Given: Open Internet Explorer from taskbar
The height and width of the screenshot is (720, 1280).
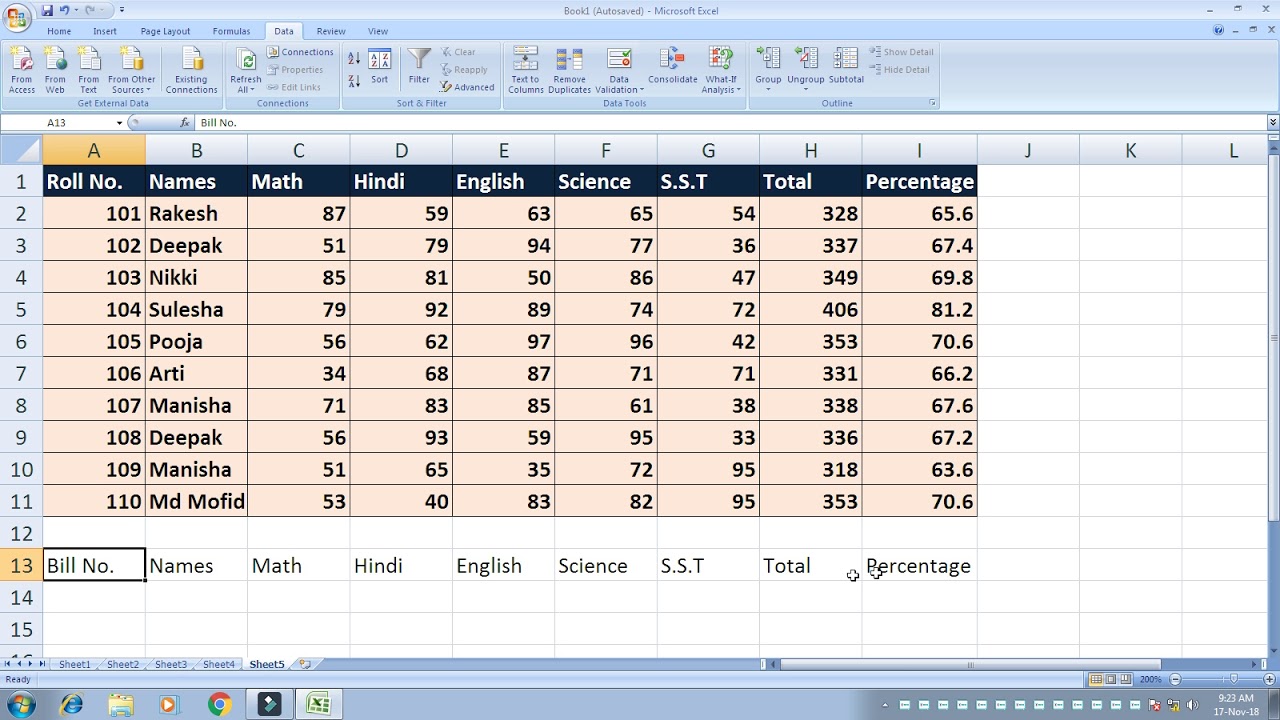Looking at the screenshot, I should (71, 704).
